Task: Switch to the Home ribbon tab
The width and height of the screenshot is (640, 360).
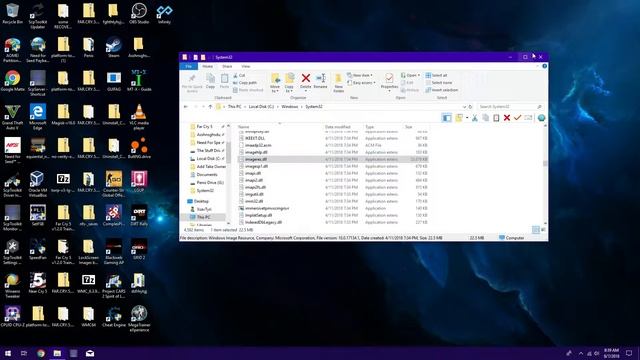Action: [207, 66]
